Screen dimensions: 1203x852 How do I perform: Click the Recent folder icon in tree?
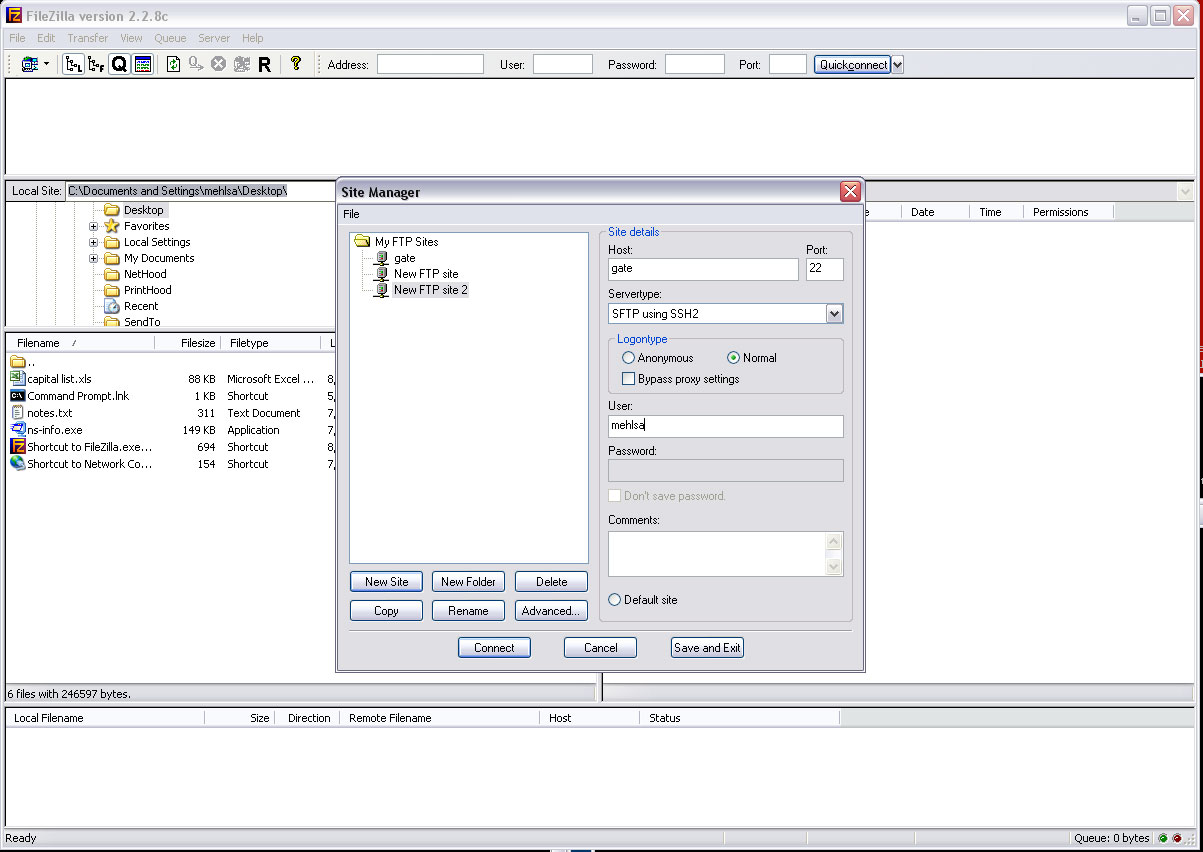click(x=112, y=306)
